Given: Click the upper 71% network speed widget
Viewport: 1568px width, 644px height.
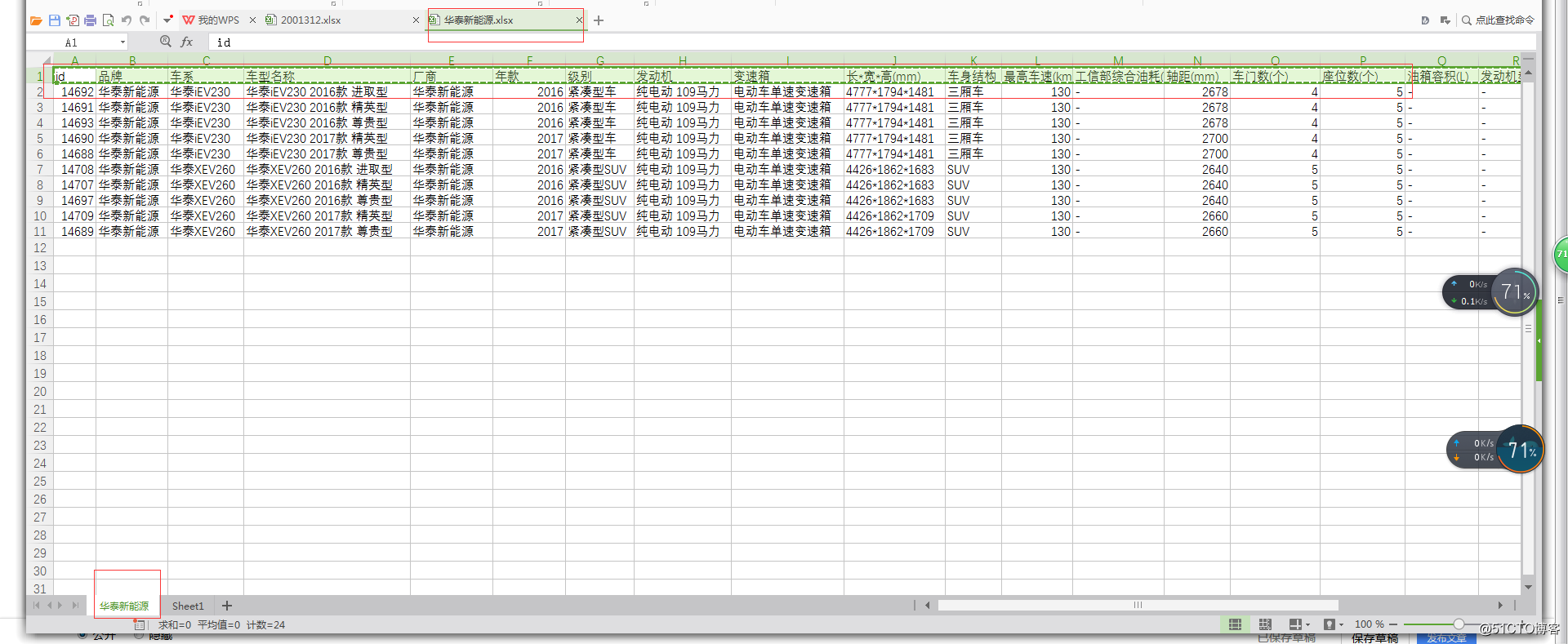Looking at the screenshot, I should pyautogui.click(x=1491, y=292).
